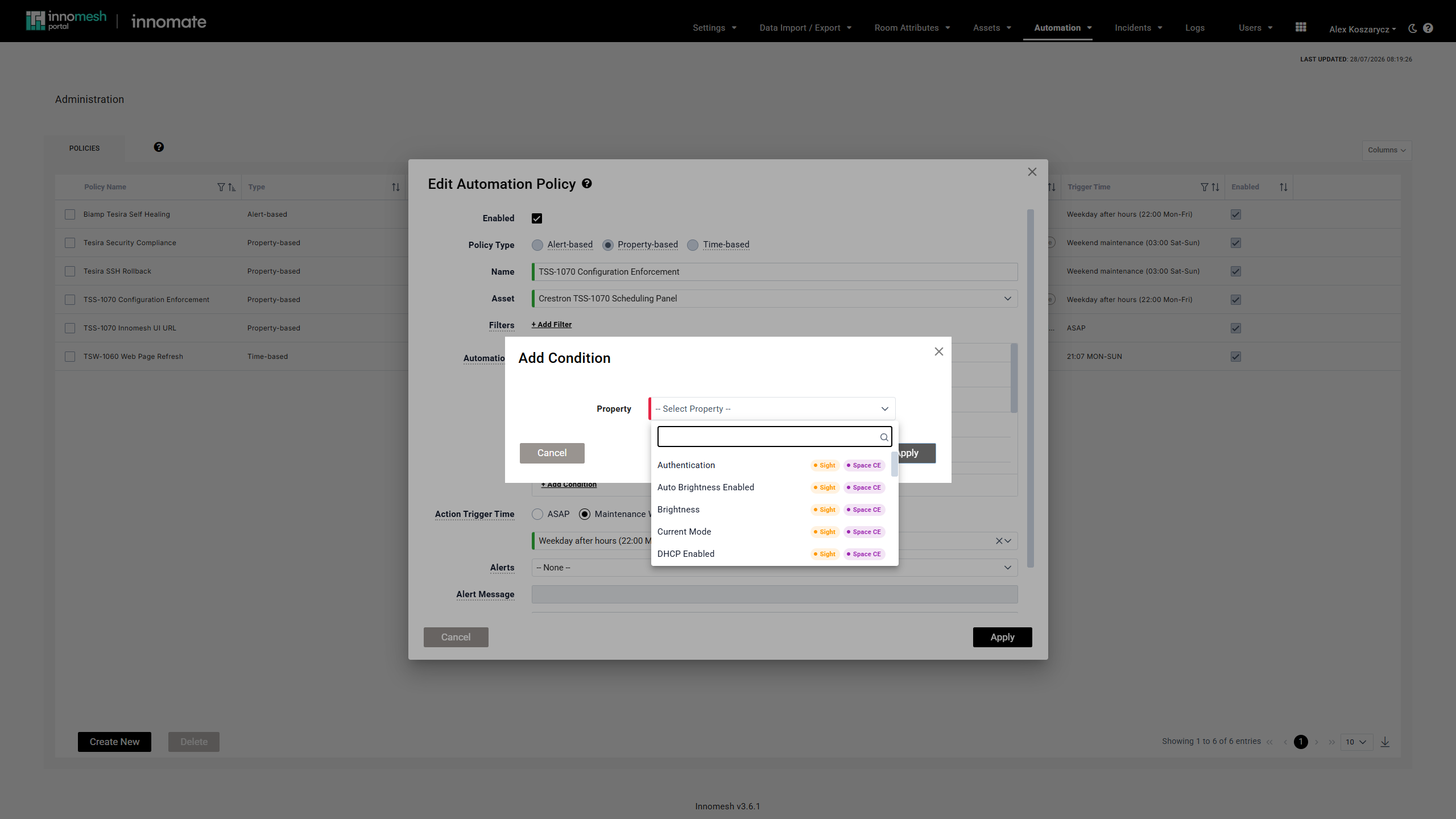Click the policy Name input field

coord(775,272)
